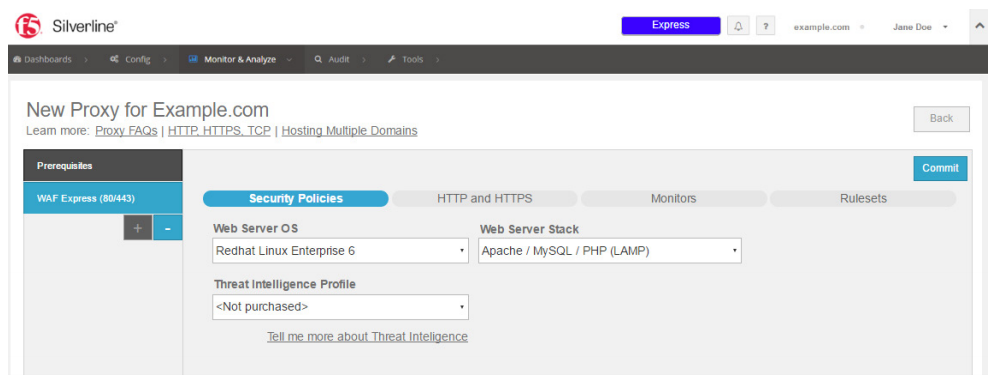This screenshot has width=996, height=383.
Task: Click the Express mode button
Action: click(671, 25)
